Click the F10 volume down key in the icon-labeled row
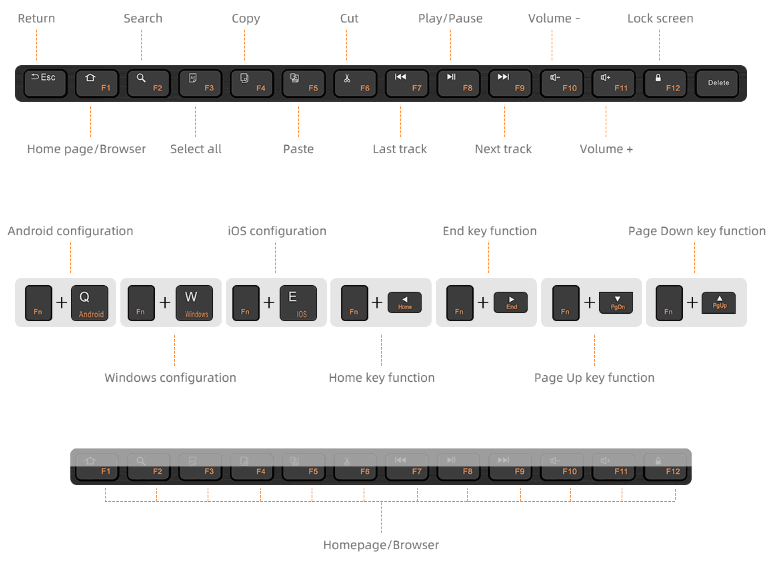Image resolution: width=779 pixels, height=573 pixels. 562,83
